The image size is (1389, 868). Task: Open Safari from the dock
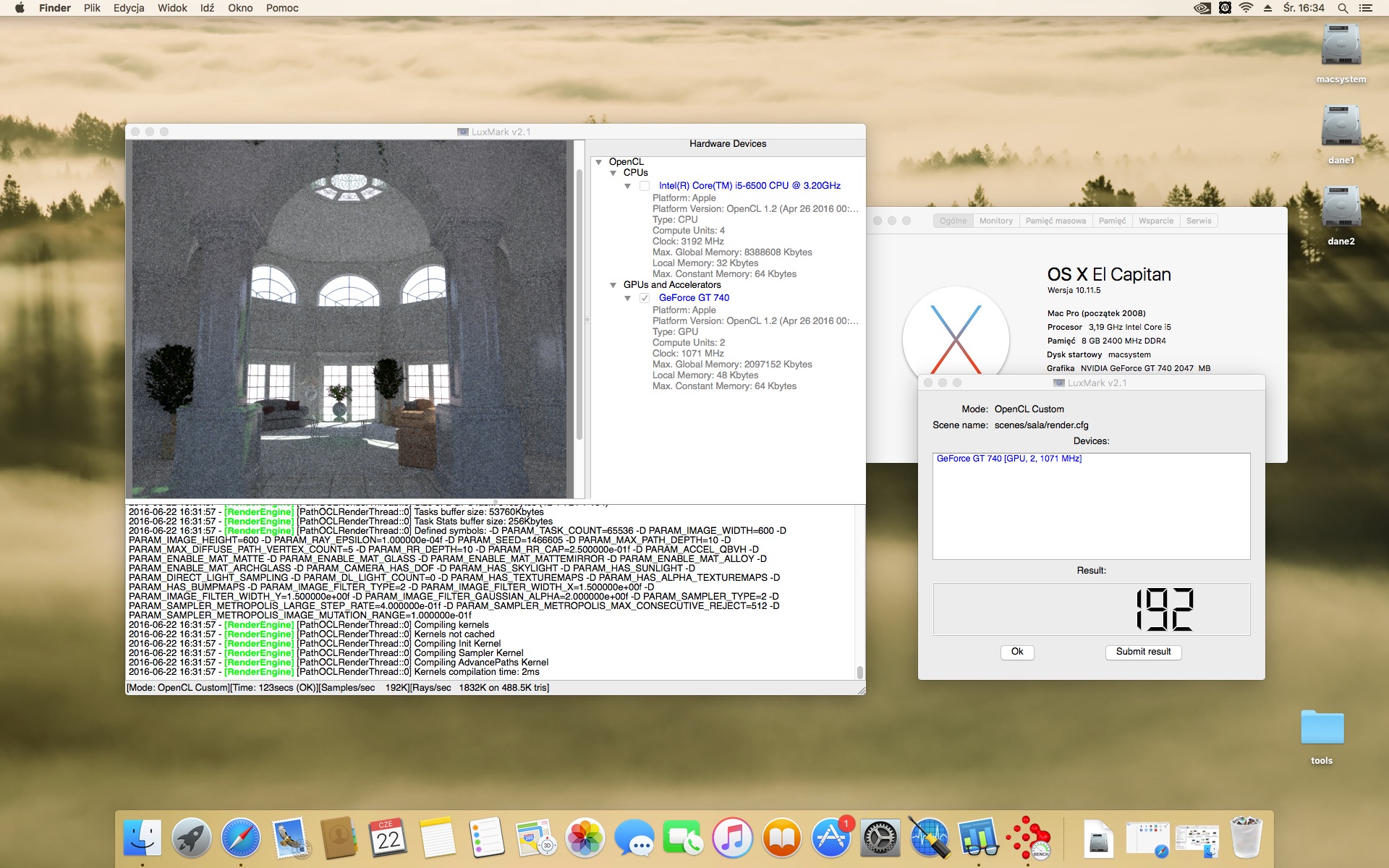(x=240, y=838)
